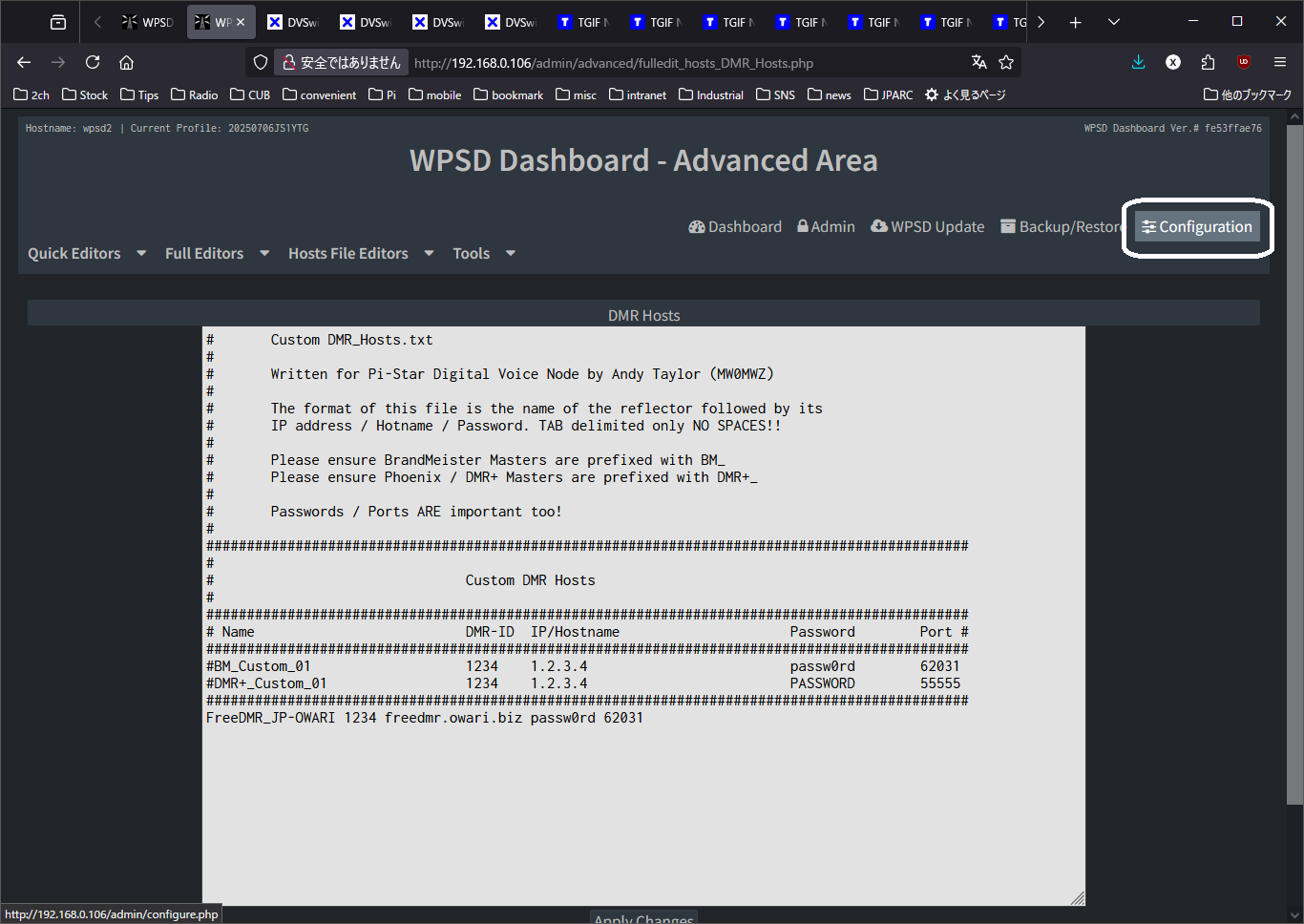Open the downloads panel
This screenshot has width=1304, height=924.
[x=1138, y=62]
